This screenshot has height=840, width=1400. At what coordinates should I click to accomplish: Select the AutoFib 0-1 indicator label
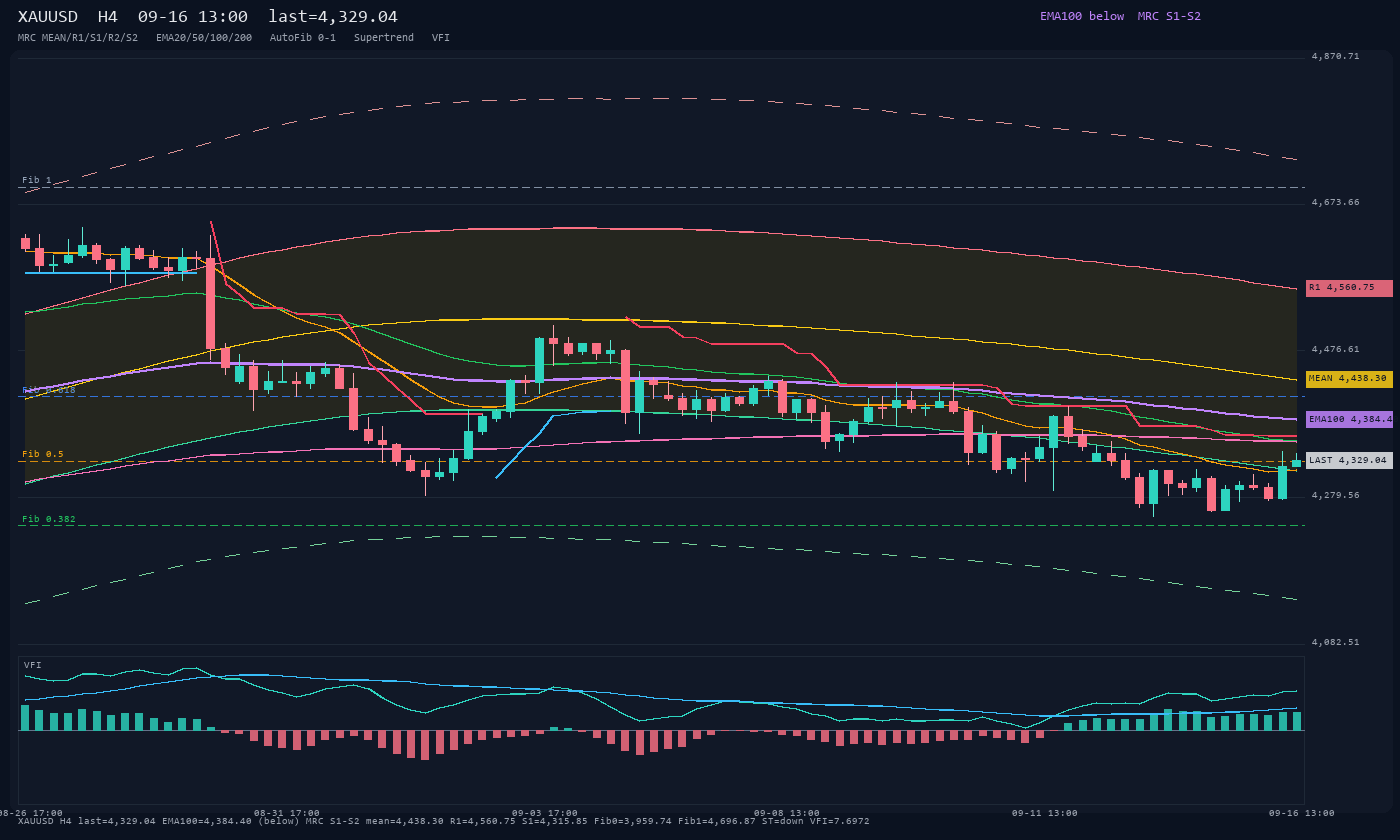303,38
